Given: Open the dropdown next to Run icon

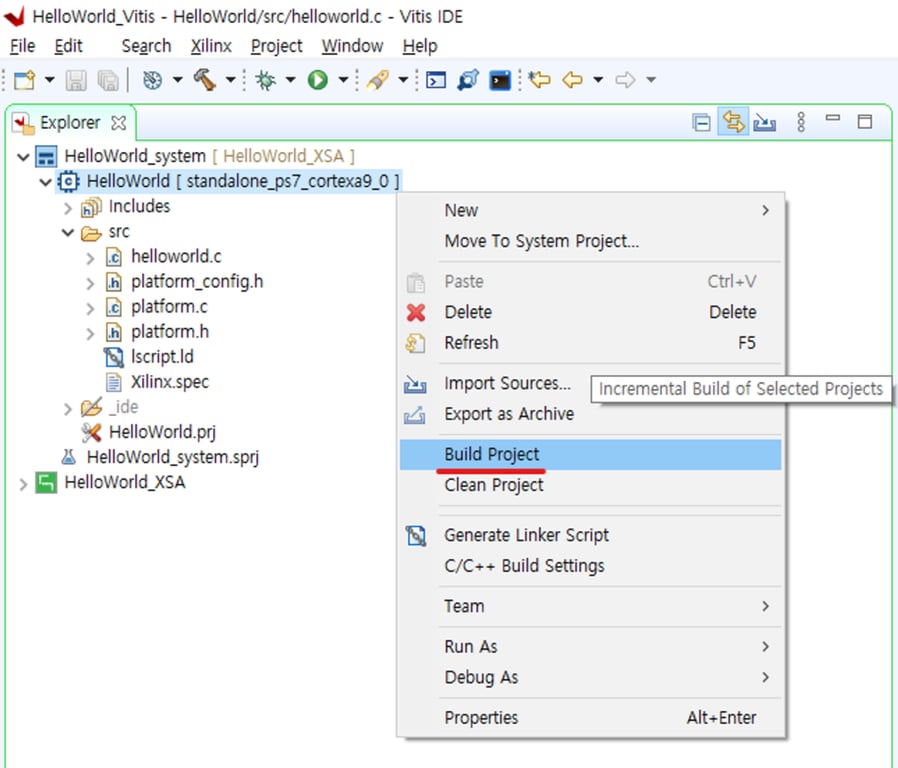Looking at the screenshot, I should tap(343, 80).
